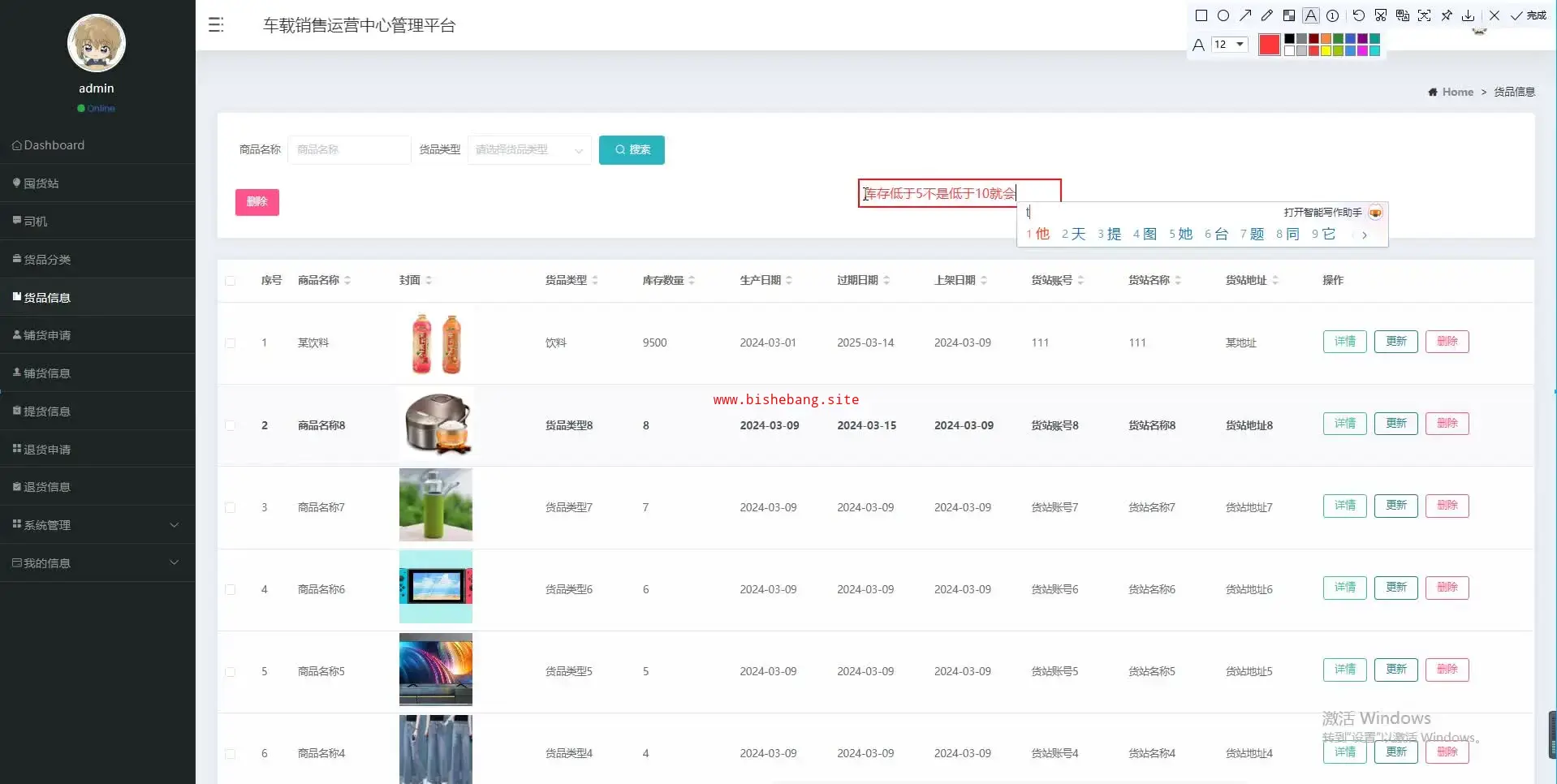Screen dimensions: 1557x784
Task: Click the 搜索 search button
Action: click(x=632, y=150)
